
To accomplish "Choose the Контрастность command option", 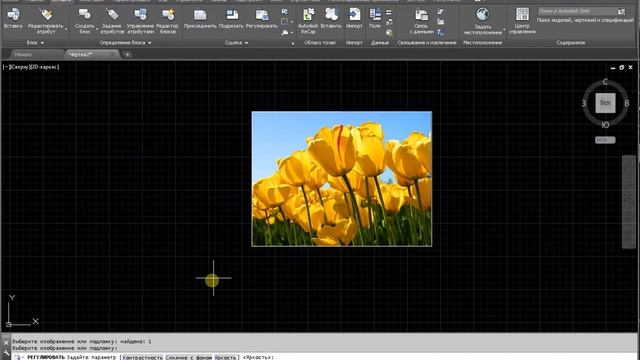I will coord(142,357).
